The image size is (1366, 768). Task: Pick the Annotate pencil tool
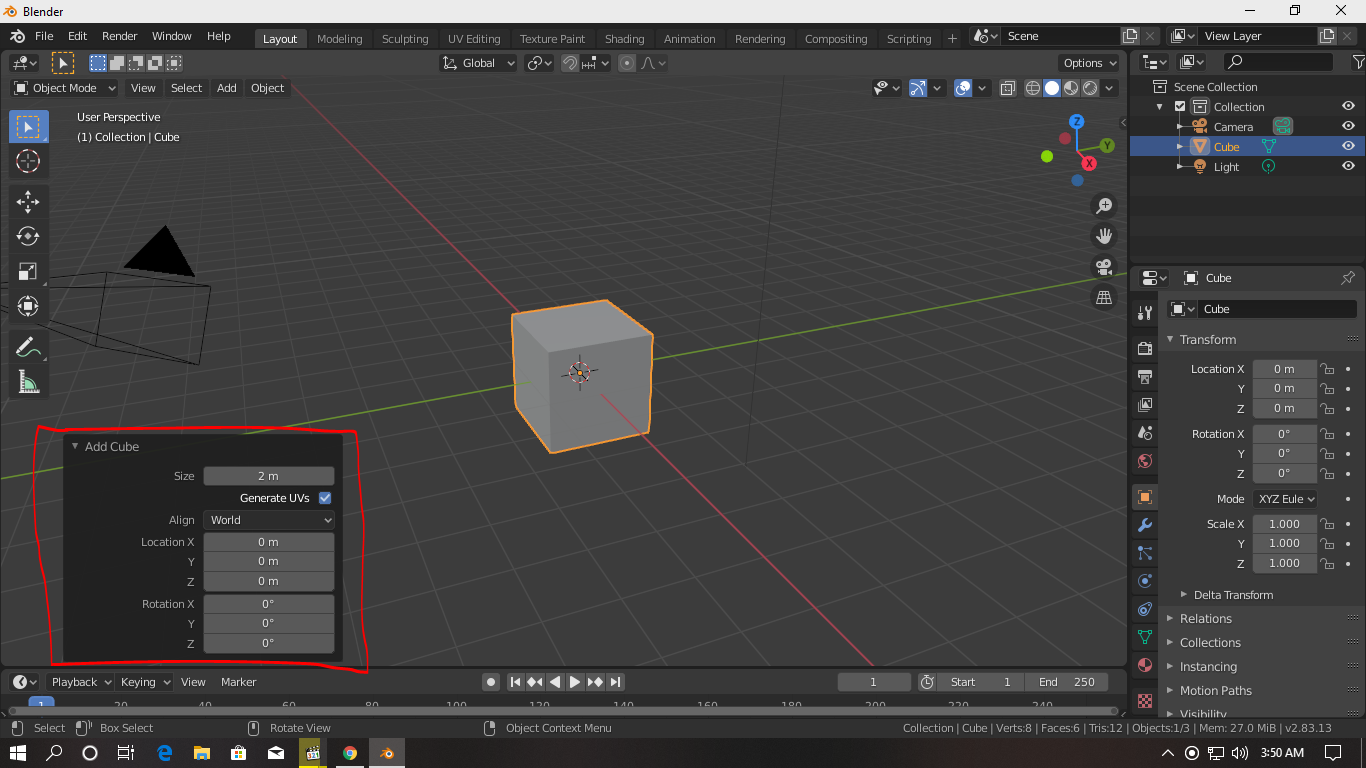tap(28, 347)
